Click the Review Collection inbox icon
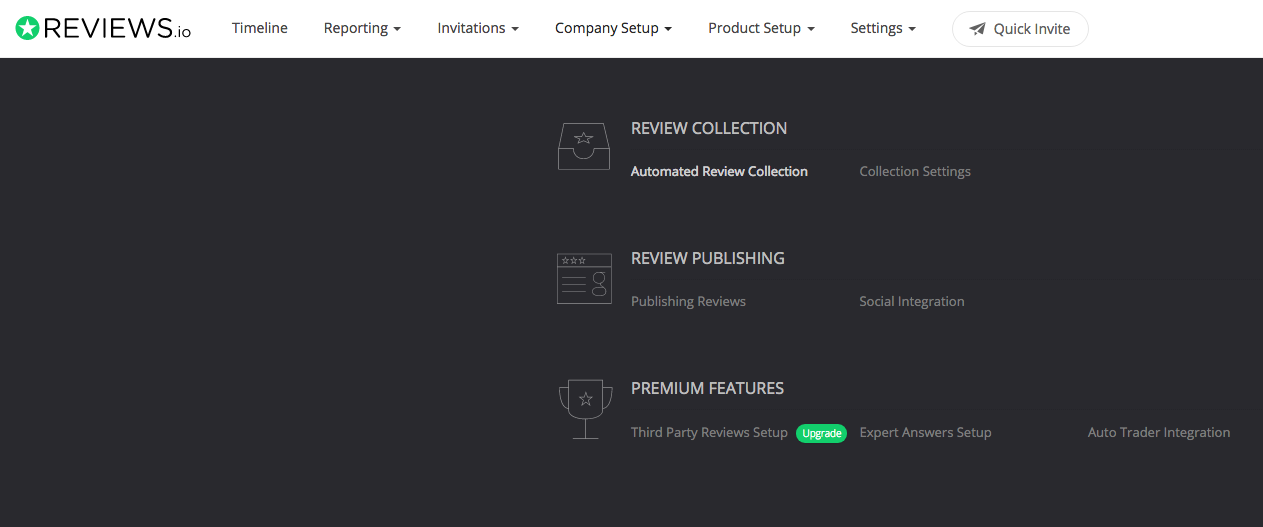1263x527 pixels. (584, 146)
